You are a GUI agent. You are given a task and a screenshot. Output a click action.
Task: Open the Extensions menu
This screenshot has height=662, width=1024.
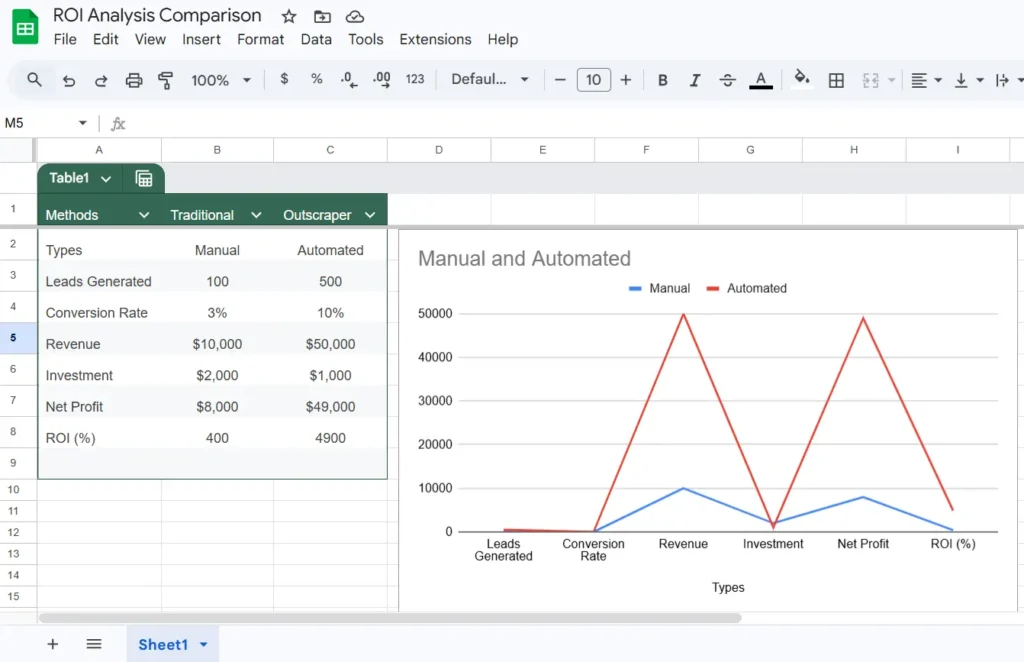coord(435,39)
